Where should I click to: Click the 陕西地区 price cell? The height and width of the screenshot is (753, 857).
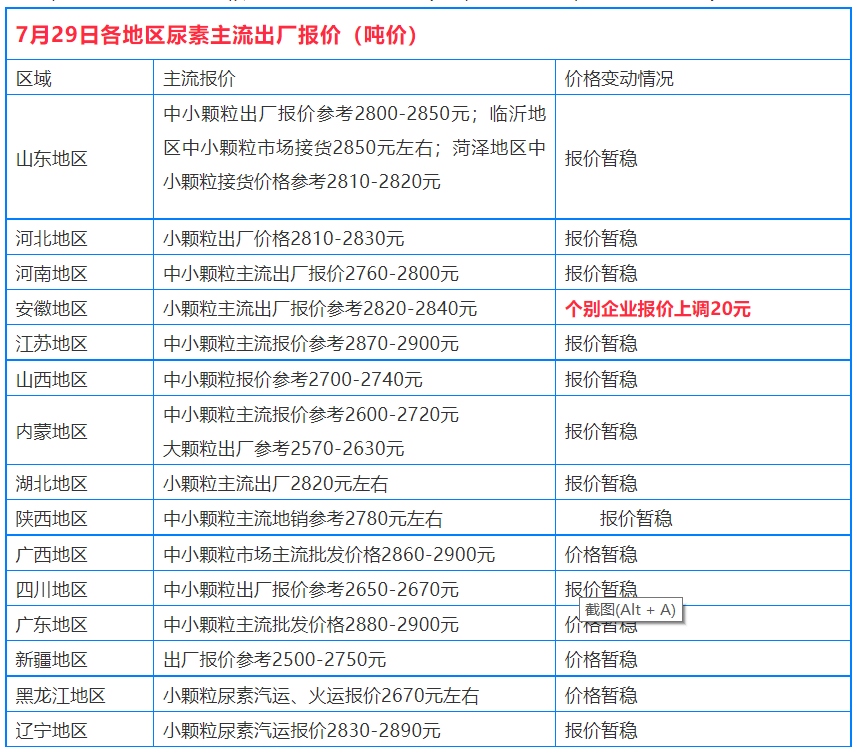300,518
